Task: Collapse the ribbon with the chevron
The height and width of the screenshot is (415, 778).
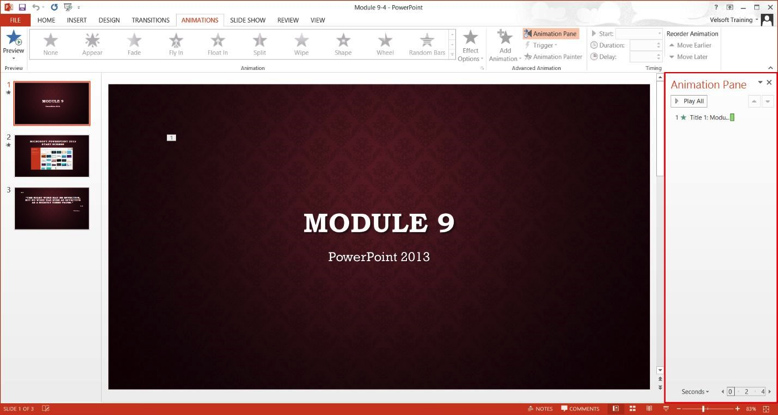Action: [771, 68]
